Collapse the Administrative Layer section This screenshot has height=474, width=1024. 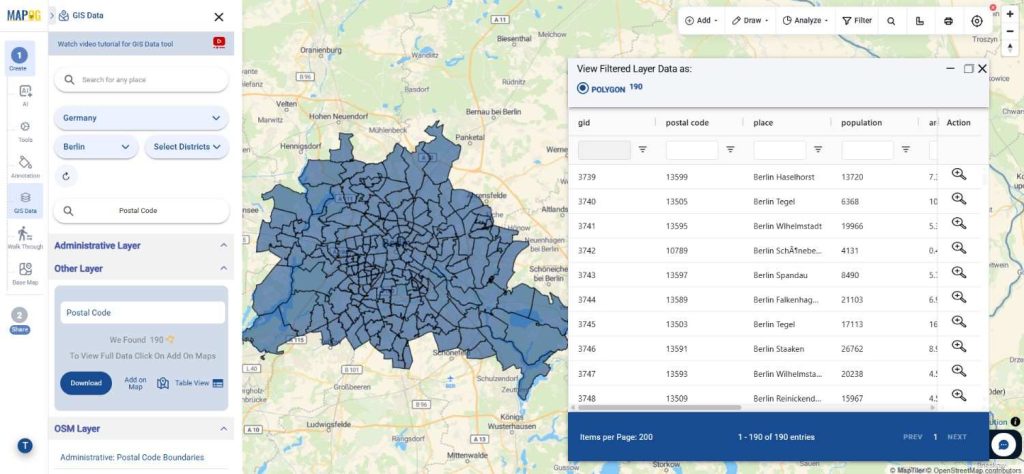[x=223, y=245]
